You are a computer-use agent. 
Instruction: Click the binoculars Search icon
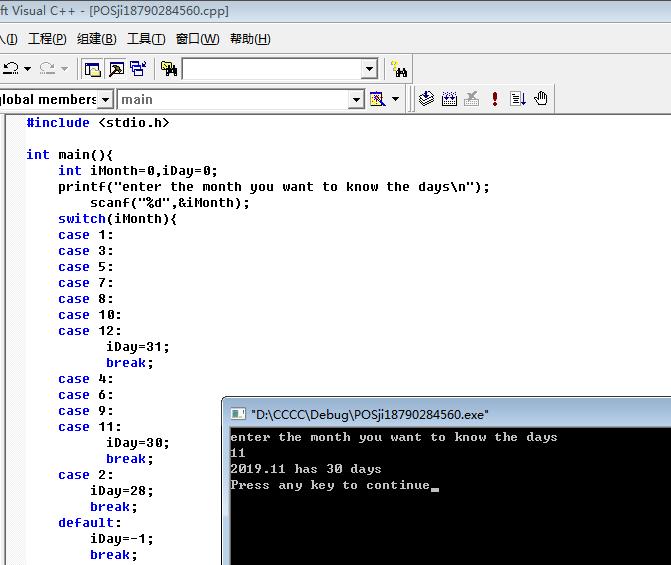[x=399, y=68]
